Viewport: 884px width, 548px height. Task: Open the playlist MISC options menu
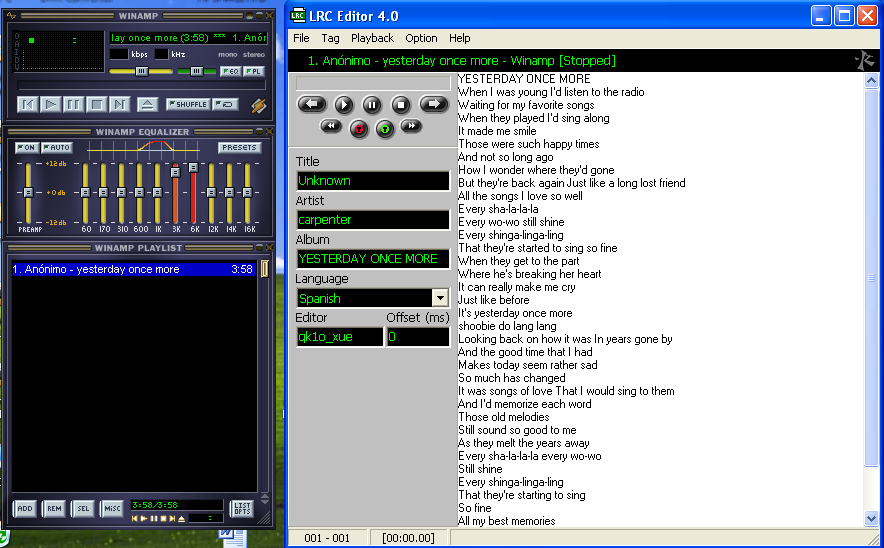111,509
